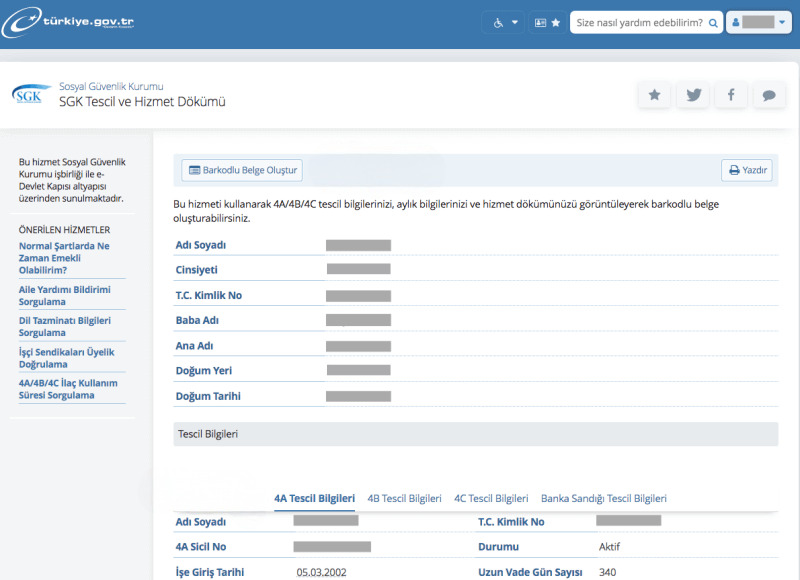Screen dimensions: 800x580
Task: Open Banka Sandığı Tescil Bilgileri tab
Action: (603, 498)
